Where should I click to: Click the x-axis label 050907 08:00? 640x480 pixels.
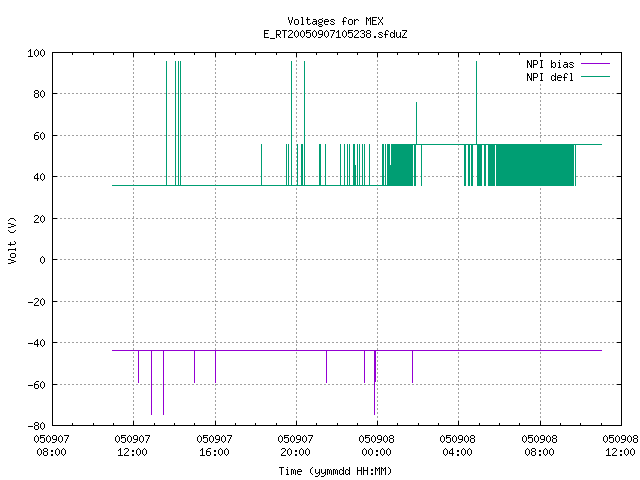tap(51, 445)
